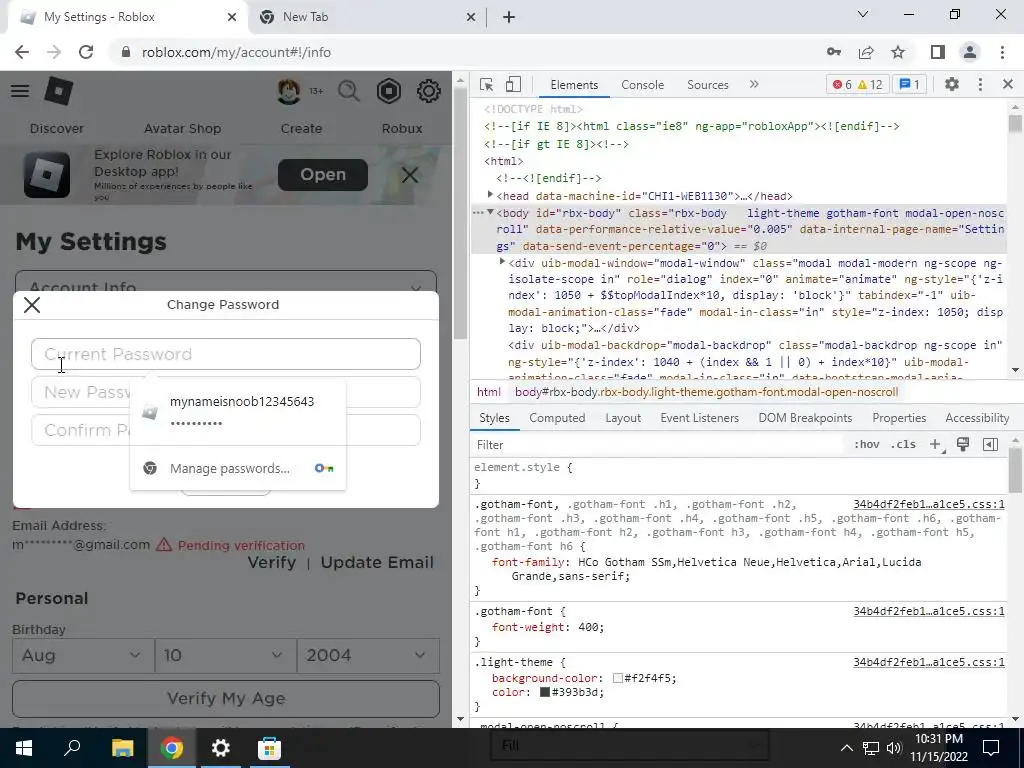Click the password key icon in address bar

point(834,52)
